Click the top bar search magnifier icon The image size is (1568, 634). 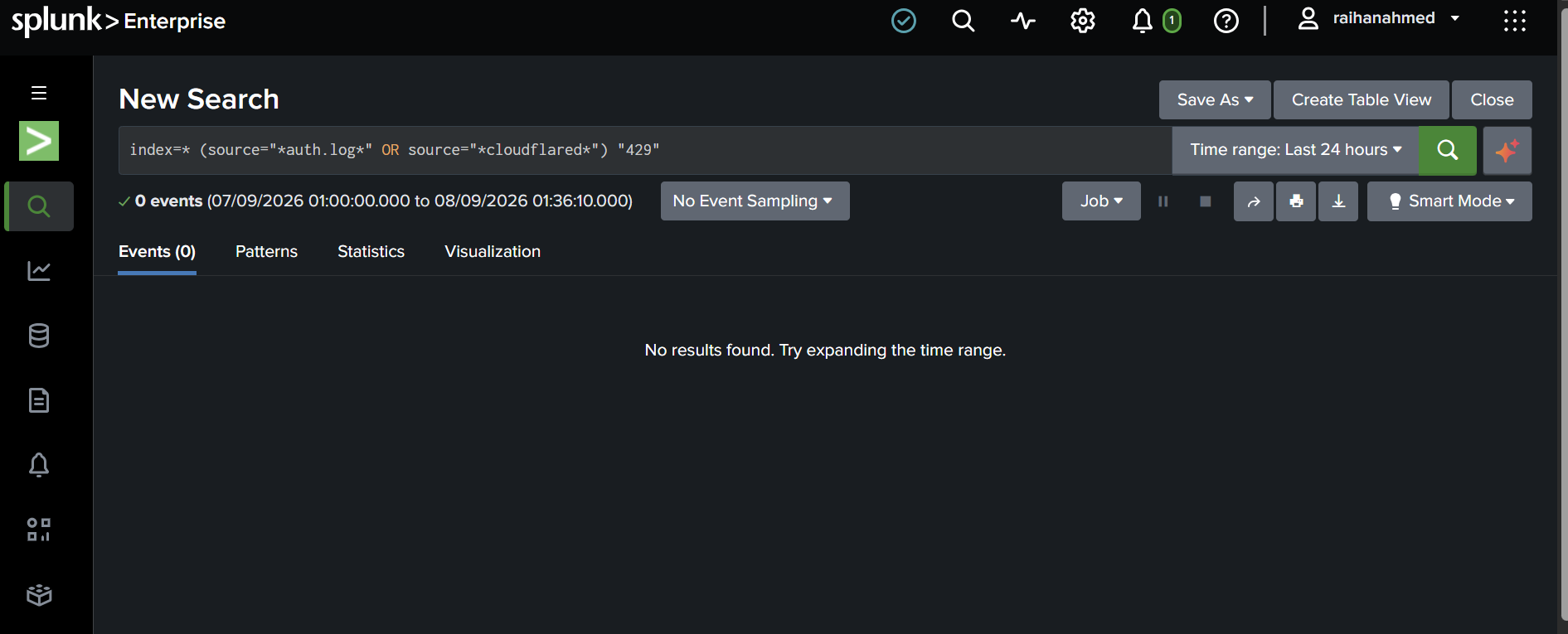coord(964,21)
